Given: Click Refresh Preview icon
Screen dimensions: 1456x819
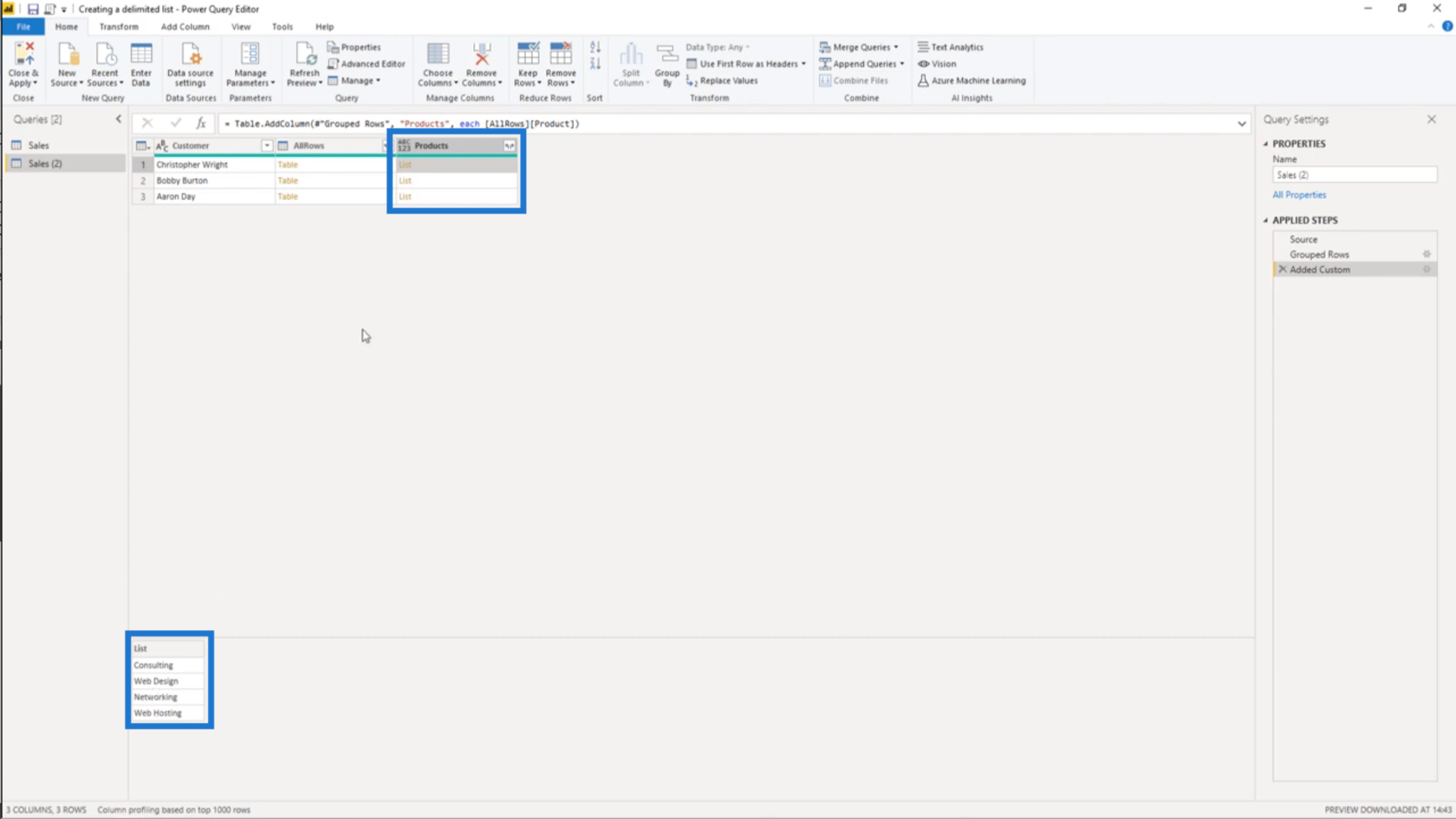Looking at the screenshot, I should (304, 54).
